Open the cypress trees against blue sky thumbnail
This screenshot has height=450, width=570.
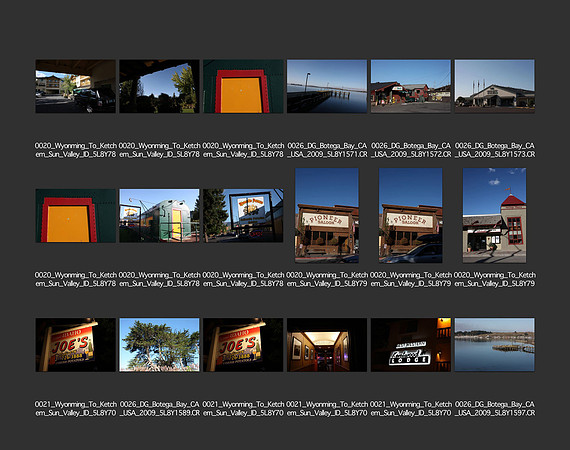click(x=159, y=345)
